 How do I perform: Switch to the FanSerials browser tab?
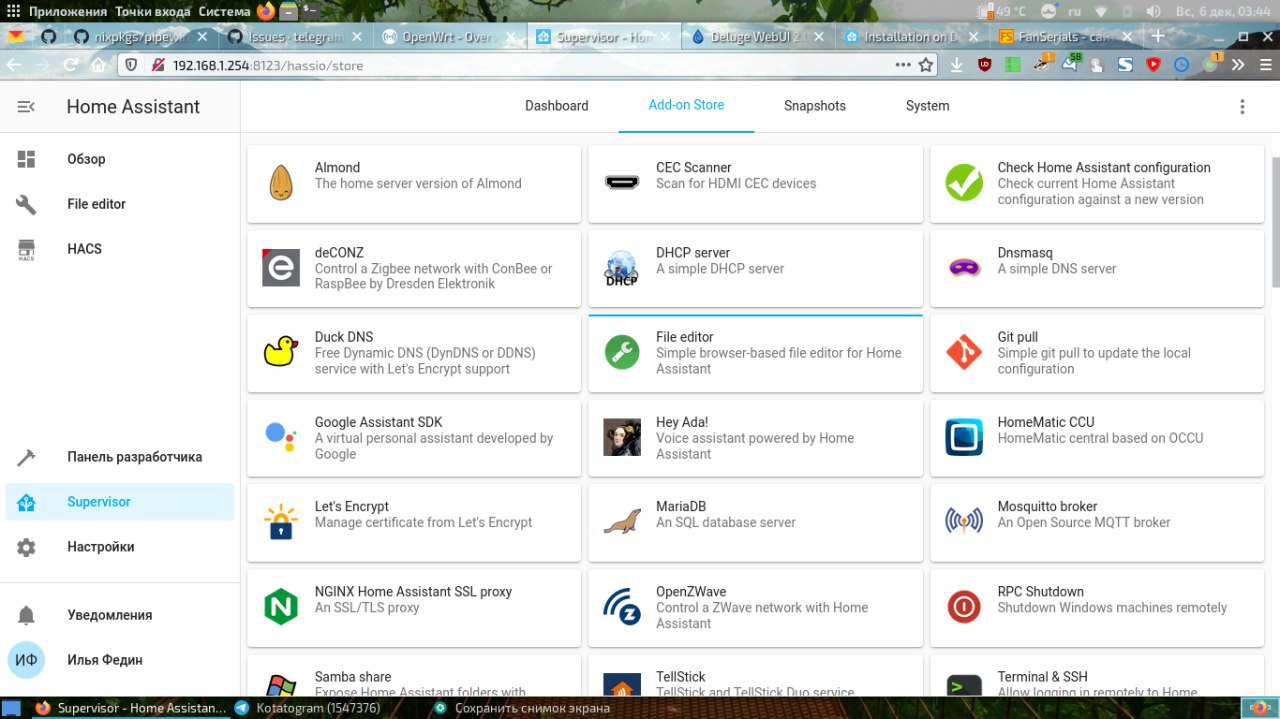[1067, 36]
